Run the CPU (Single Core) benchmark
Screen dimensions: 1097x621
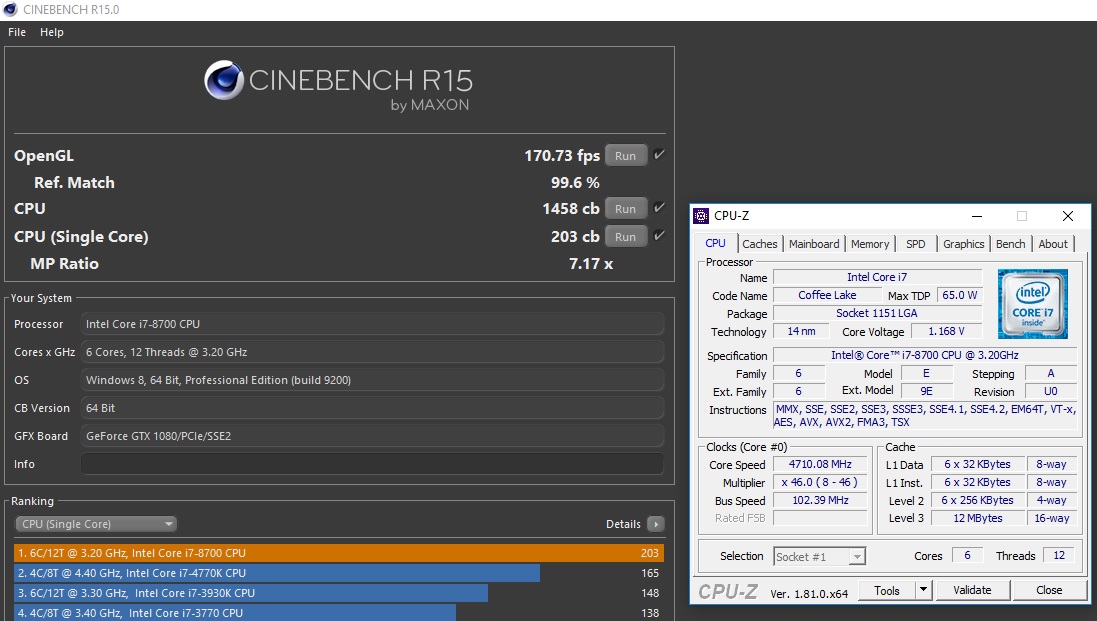pos(625,236)
